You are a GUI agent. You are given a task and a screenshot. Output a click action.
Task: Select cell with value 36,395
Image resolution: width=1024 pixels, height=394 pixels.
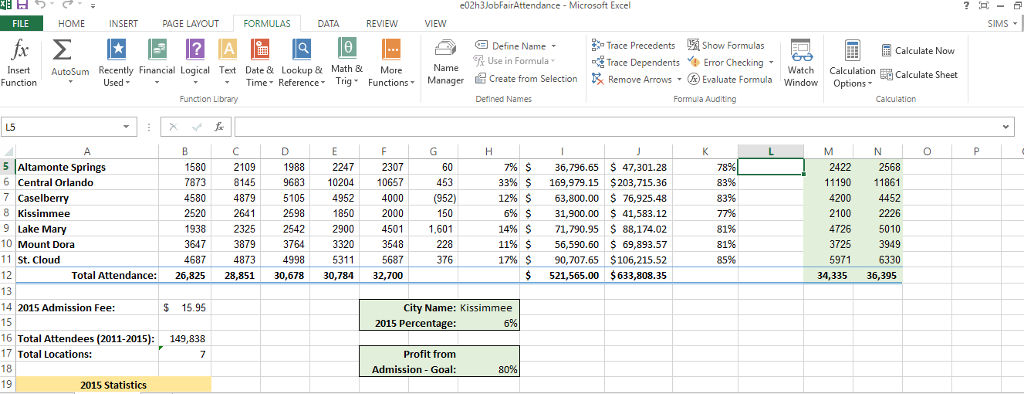click(x=878, y=275)
